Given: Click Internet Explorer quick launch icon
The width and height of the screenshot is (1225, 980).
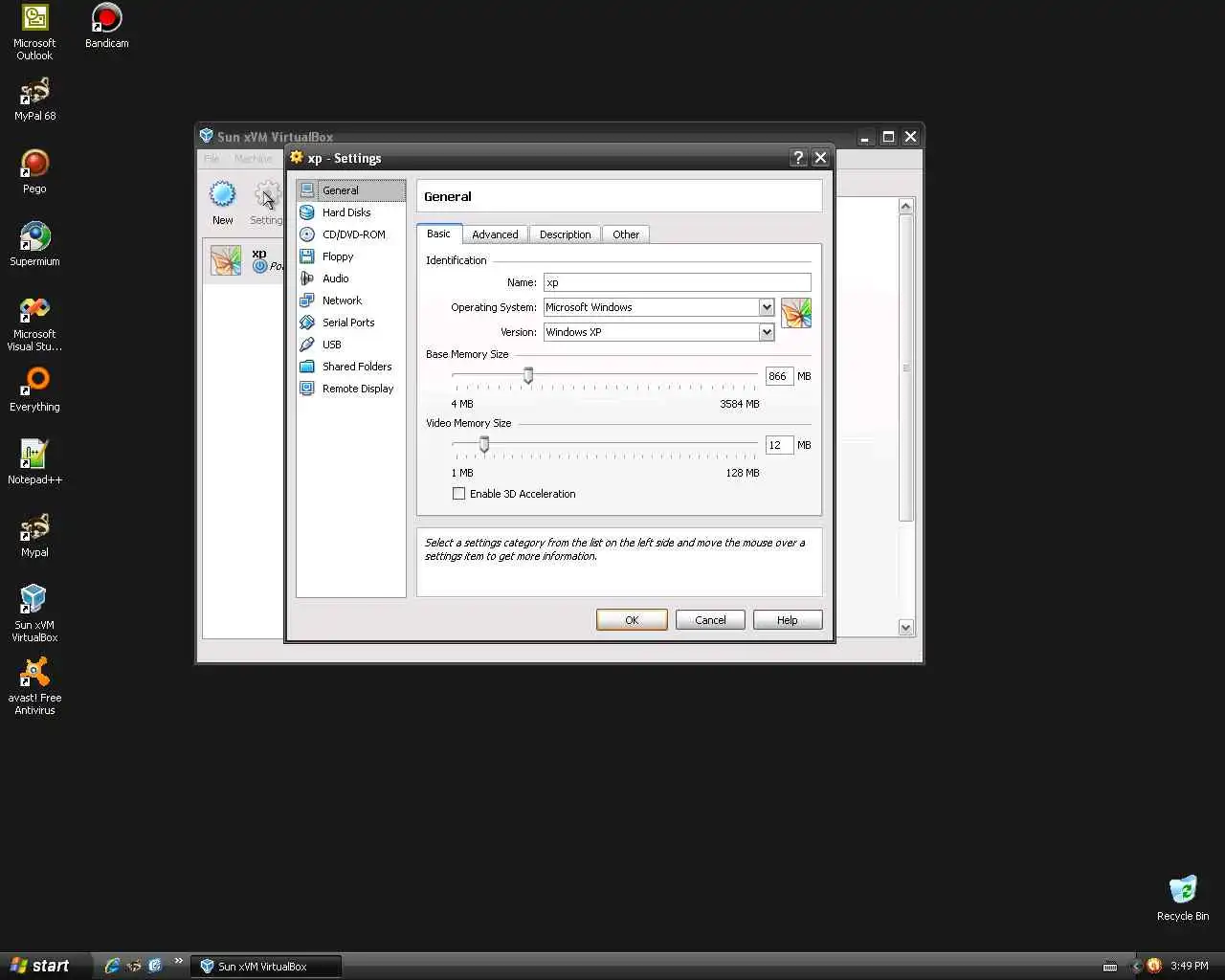Looking at the screenshot, I should pyautogui.click(x=112, y=966).
